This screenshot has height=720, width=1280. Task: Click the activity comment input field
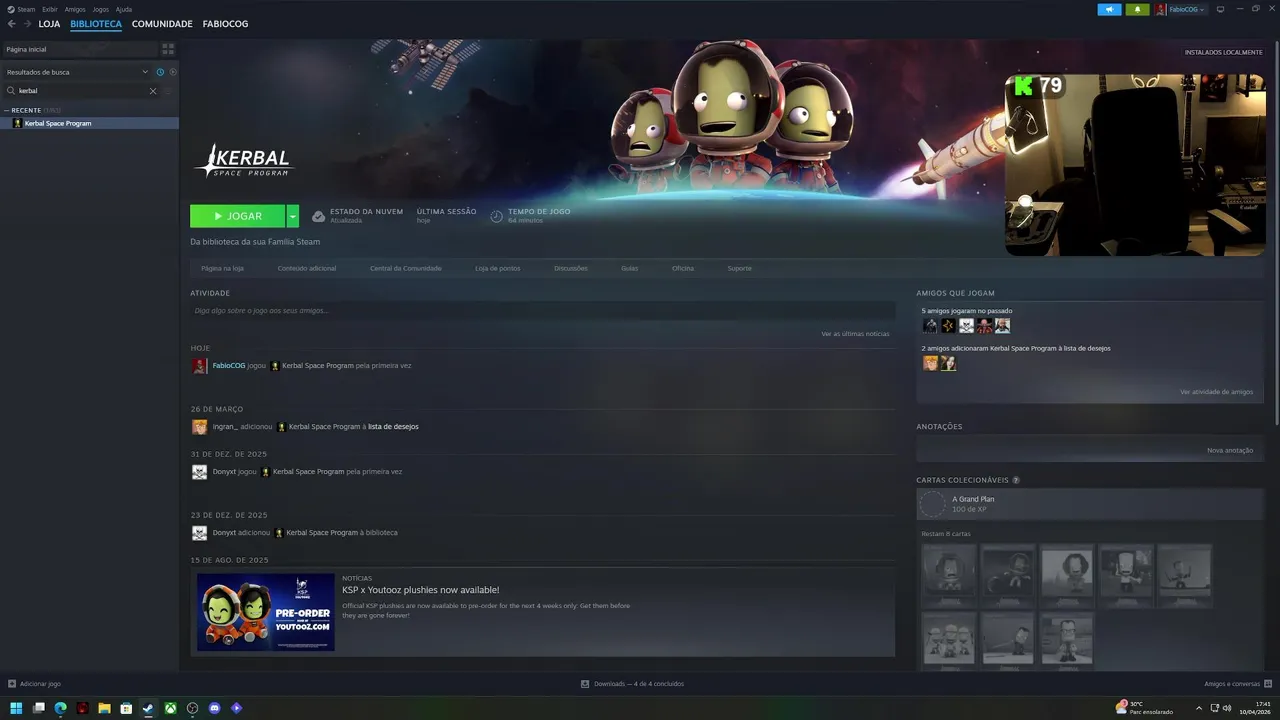[x=543, y=311]
